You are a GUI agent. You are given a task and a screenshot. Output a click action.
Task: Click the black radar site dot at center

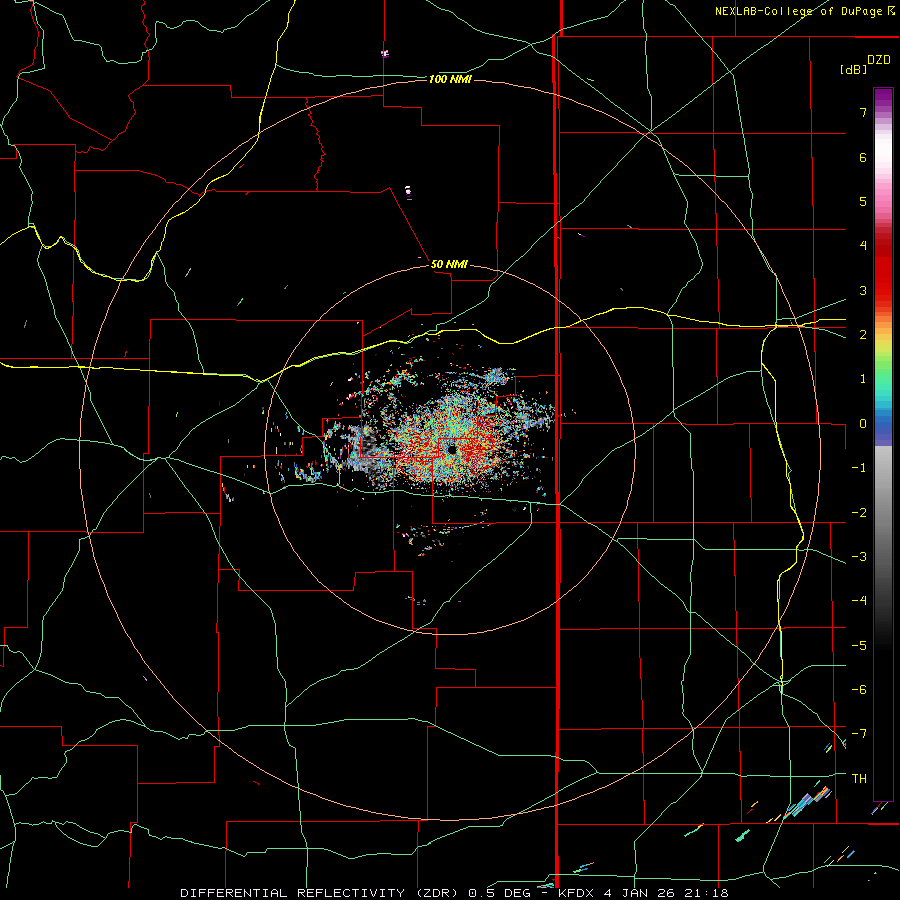click(452, 449)
